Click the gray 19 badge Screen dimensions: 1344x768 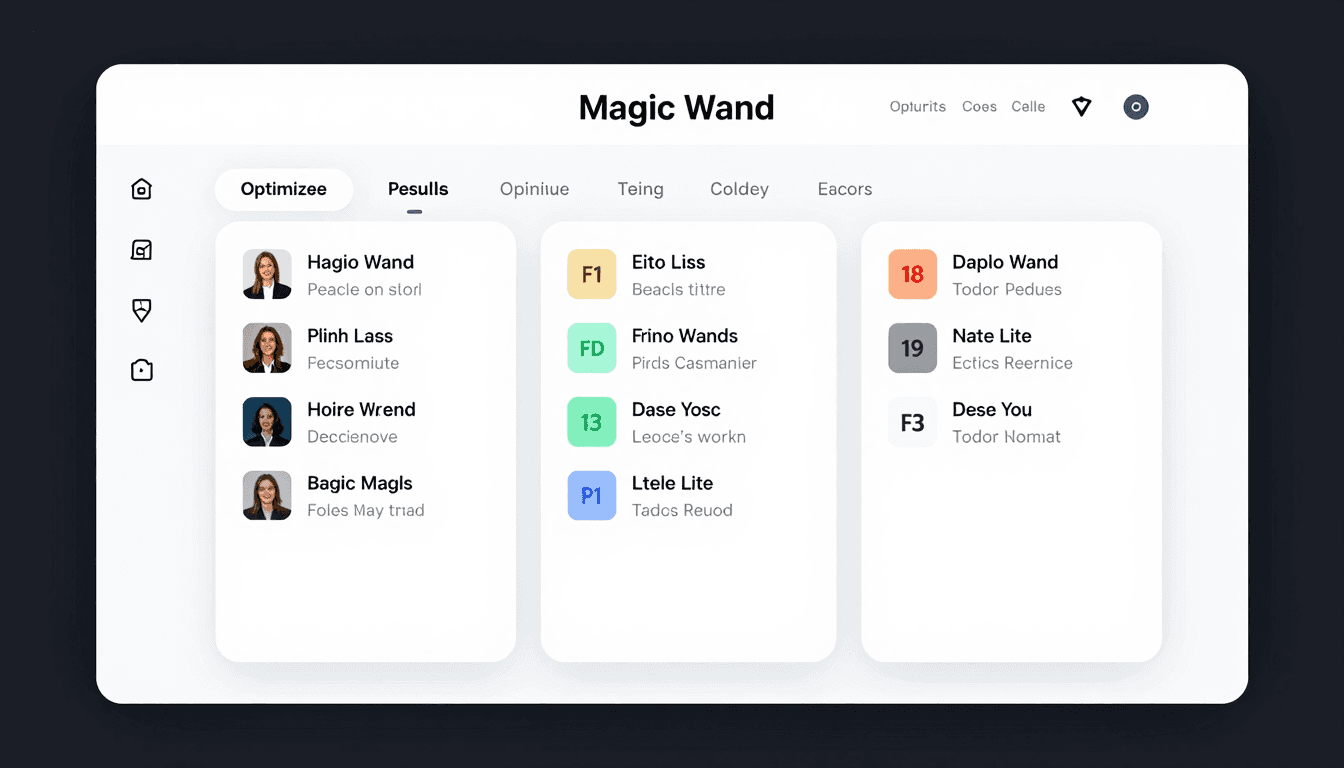click(913, 348)
